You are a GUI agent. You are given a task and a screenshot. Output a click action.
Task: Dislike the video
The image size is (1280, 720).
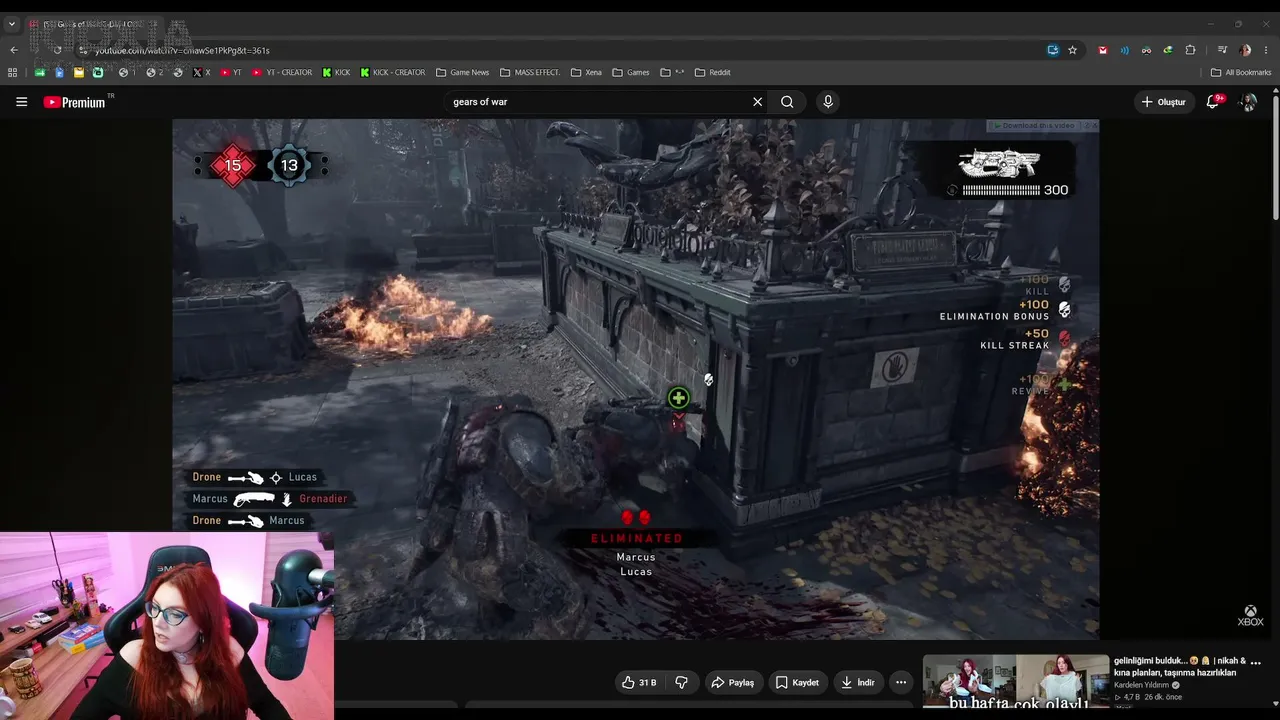(682, 682)
